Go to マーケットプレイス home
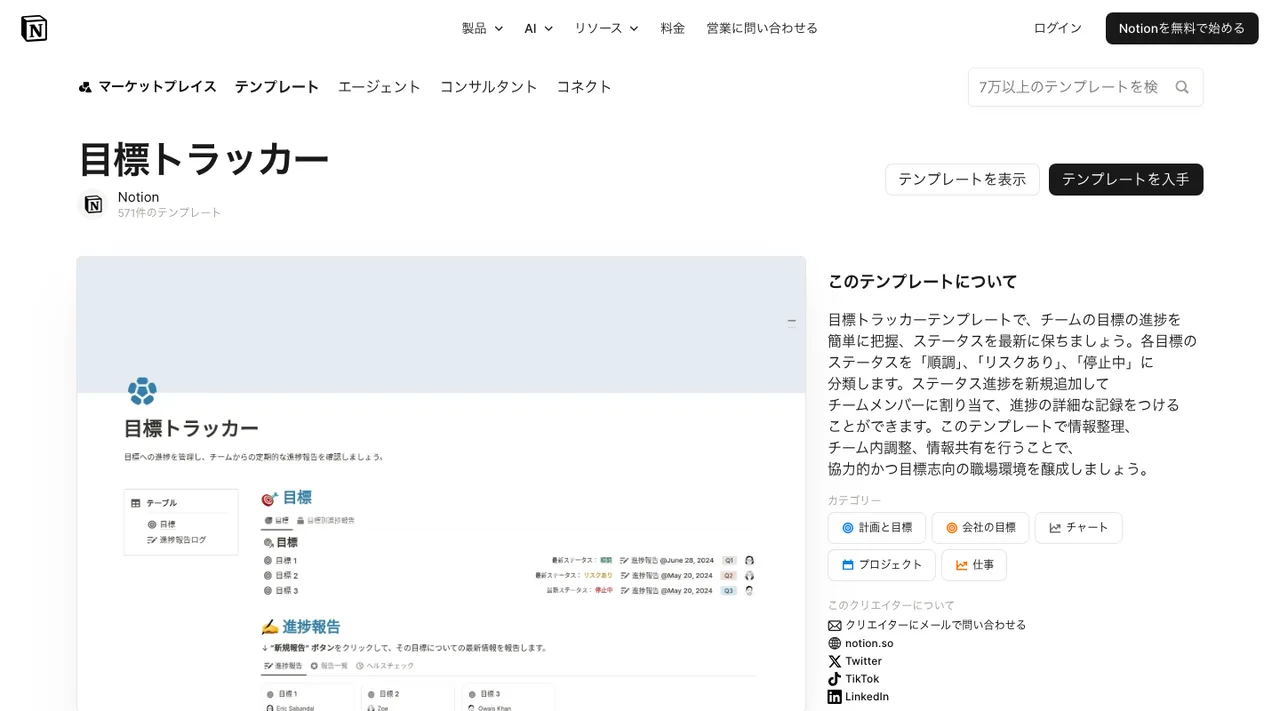 (x=147, y=87)
